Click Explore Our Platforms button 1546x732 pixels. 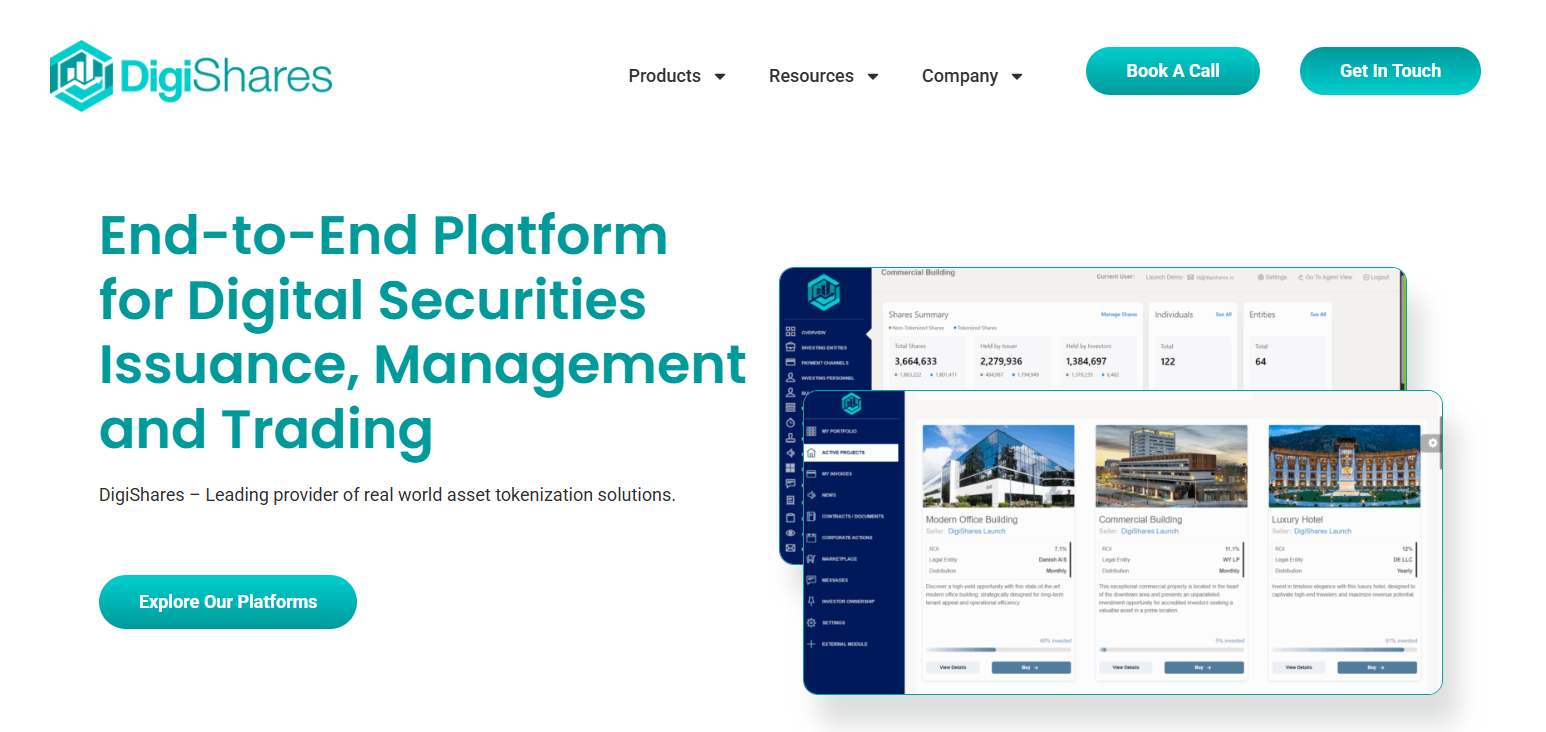pos(228,602)
